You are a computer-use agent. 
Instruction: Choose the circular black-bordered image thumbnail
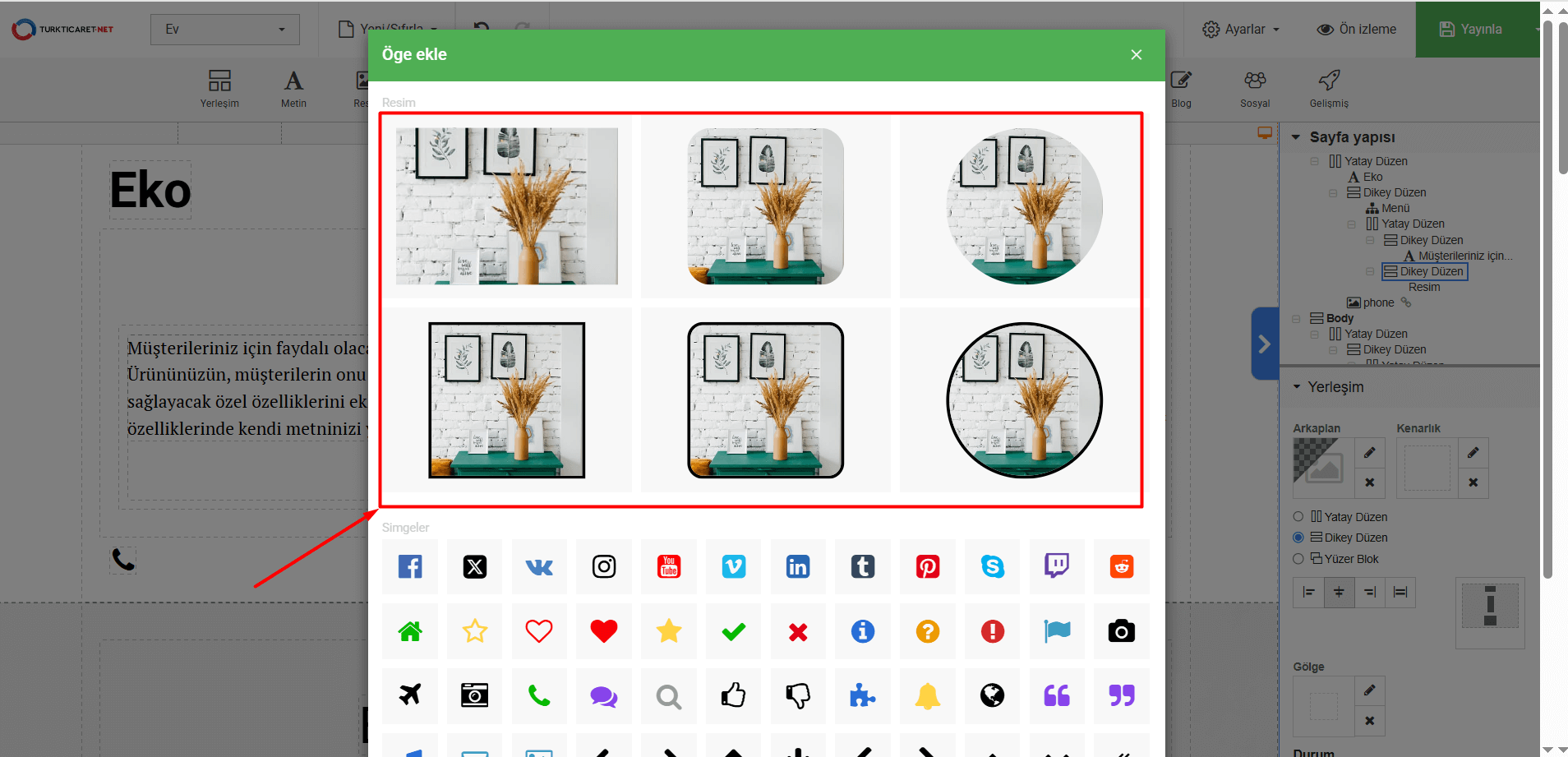click(x=1024, y=400)
